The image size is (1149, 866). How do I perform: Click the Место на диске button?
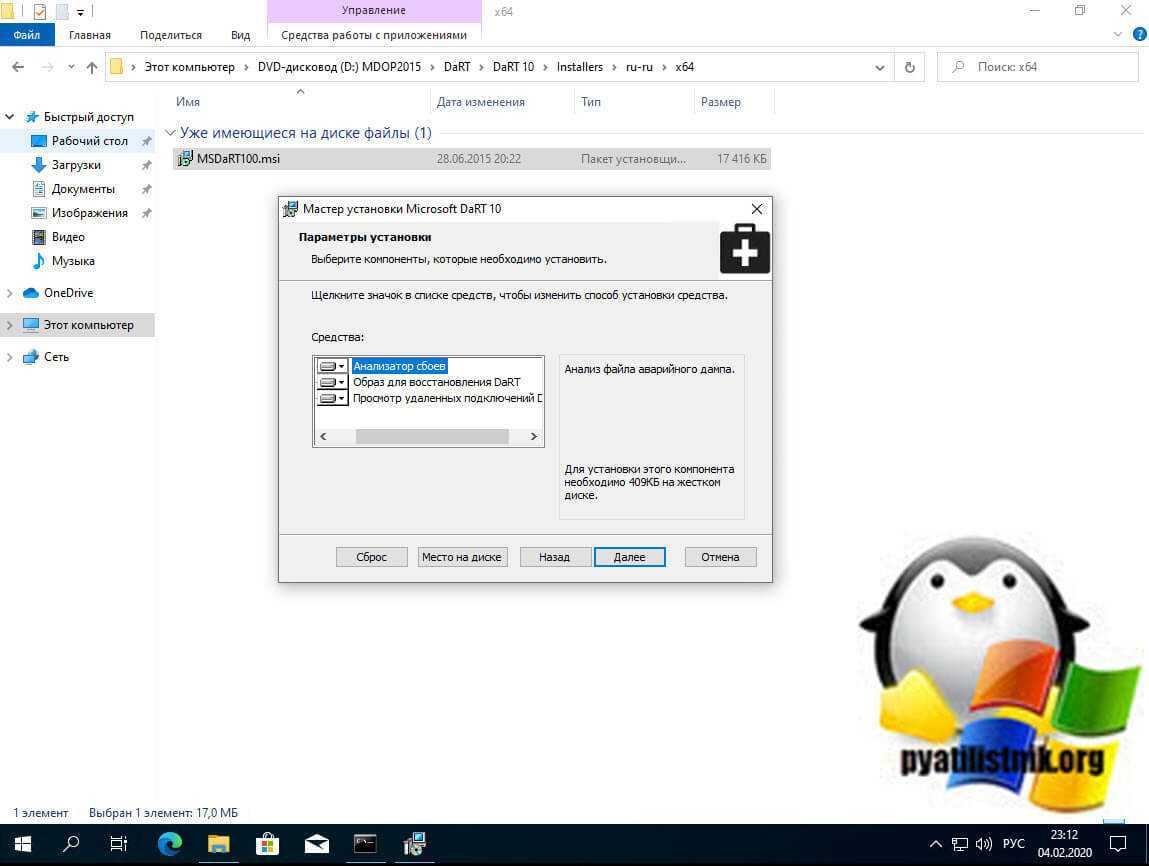(462, 557)
